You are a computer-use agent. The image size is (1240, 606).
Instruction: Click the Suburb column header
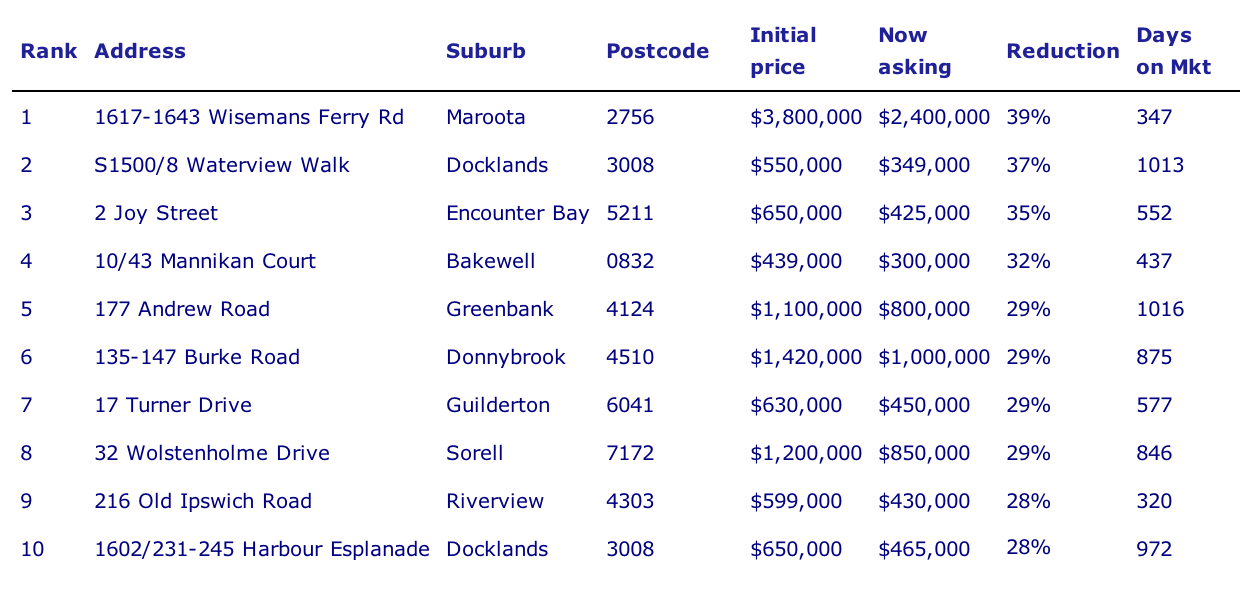[486, 51]
